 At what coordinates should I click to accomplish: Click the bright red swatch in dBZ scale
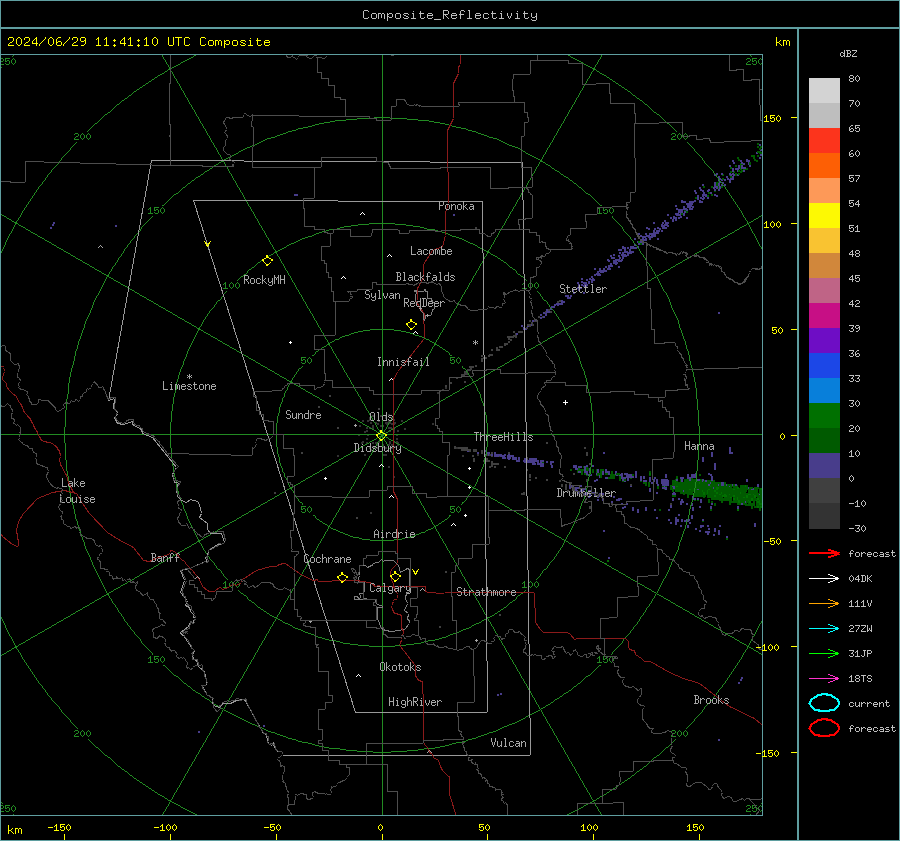[x=824, y=141]
